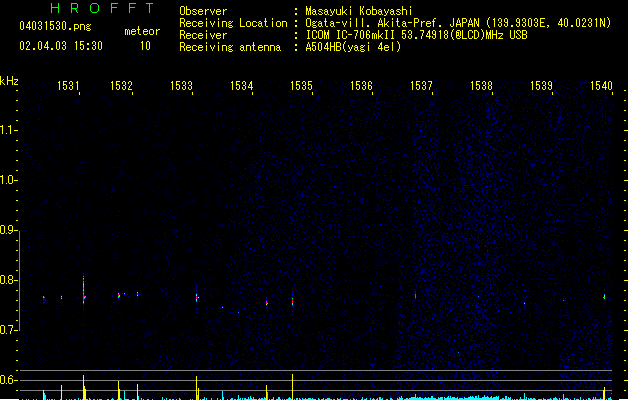Click the 1531 time marker

point(68,86)
